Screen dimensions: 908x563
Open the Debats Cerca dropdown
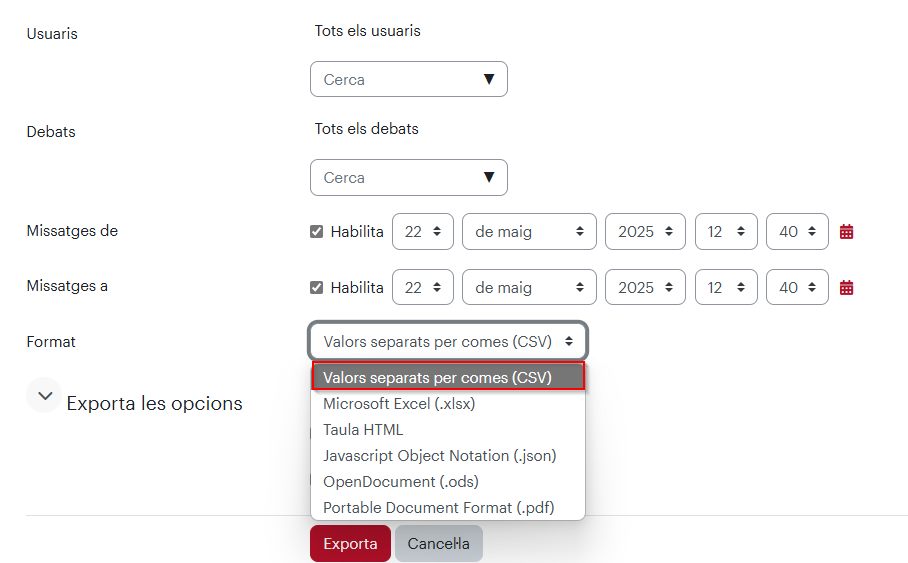tap(409, 178)
